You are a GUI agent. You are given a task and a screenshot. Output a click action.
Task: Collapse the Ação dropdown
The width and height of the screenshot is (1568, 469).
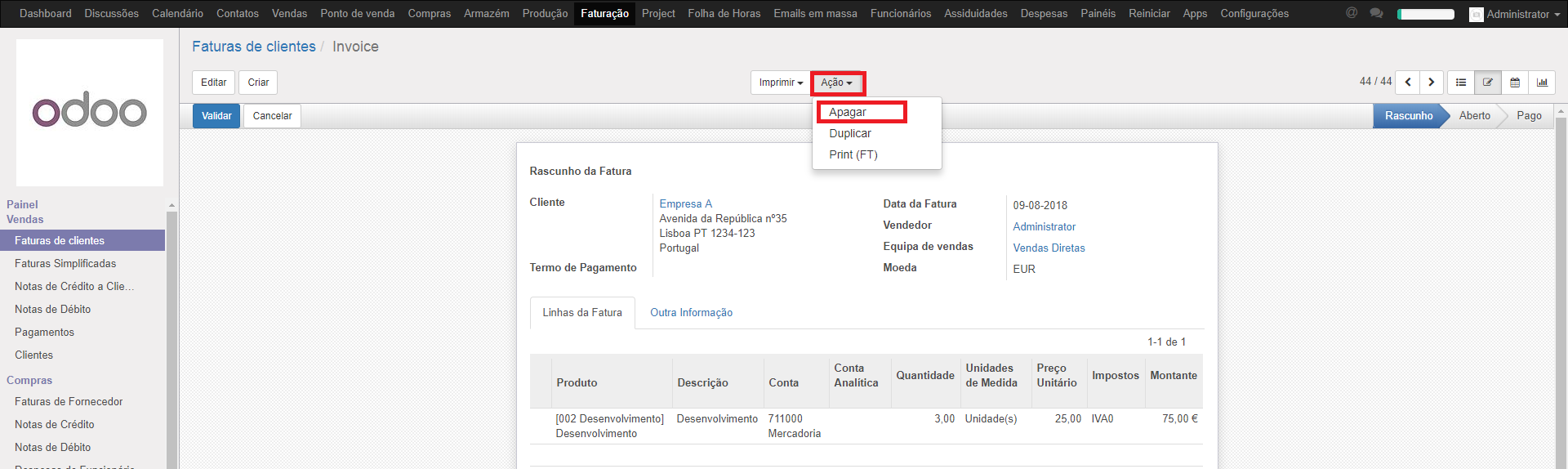coord(836,83)
